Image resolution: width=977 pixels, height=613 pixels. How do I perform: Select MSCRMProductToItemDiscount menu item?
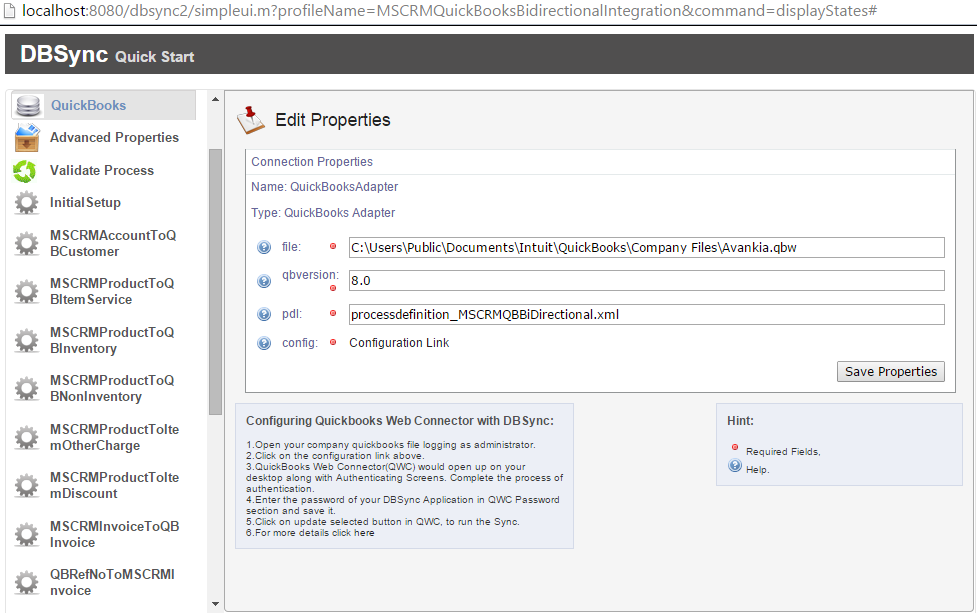pyautogui.click(x=114, y=485)
